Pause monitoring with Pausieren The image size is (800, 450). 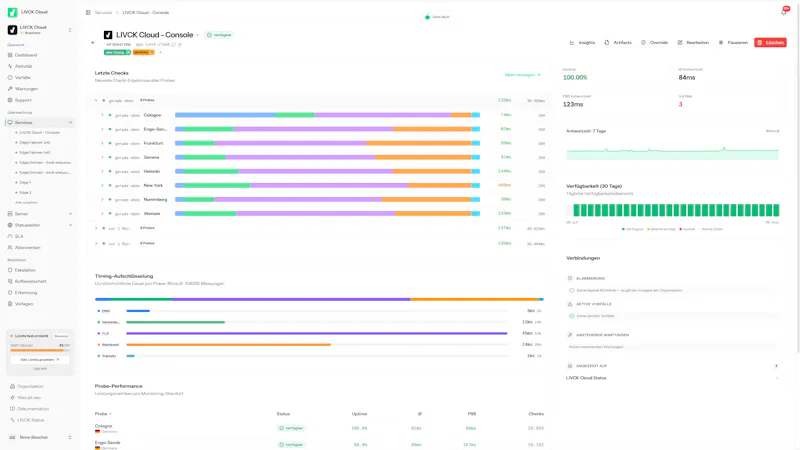[x=733, y=42]
